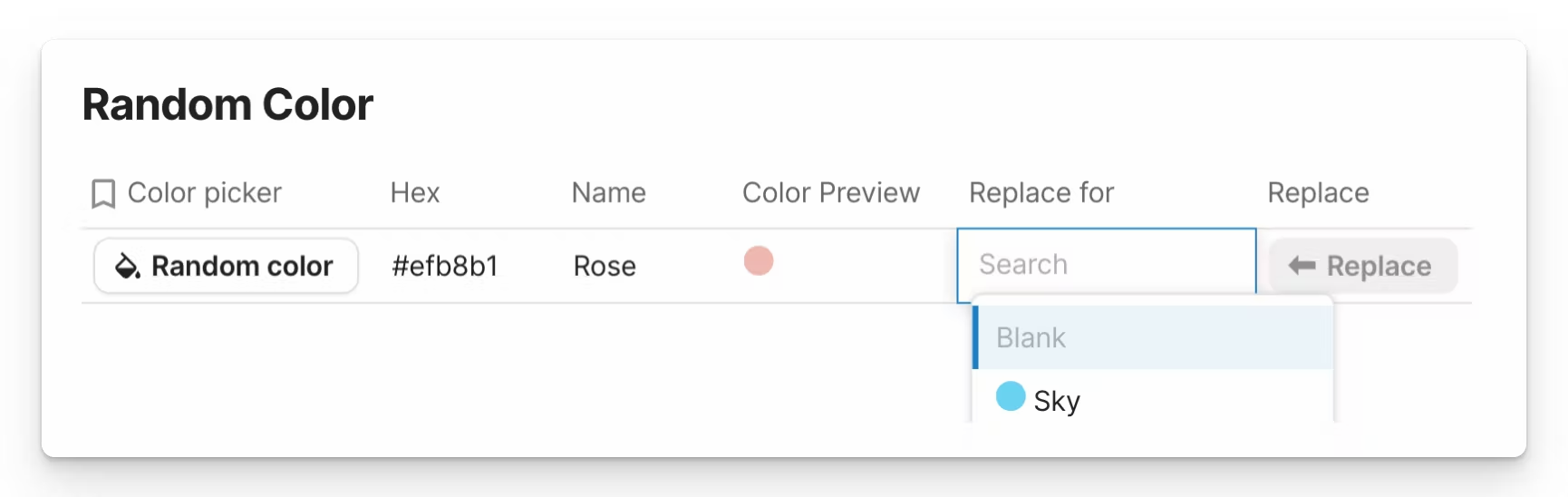Select the Rose name cell
The image size is (1568, 497).
pyautogui.click(x=605, y=266)
